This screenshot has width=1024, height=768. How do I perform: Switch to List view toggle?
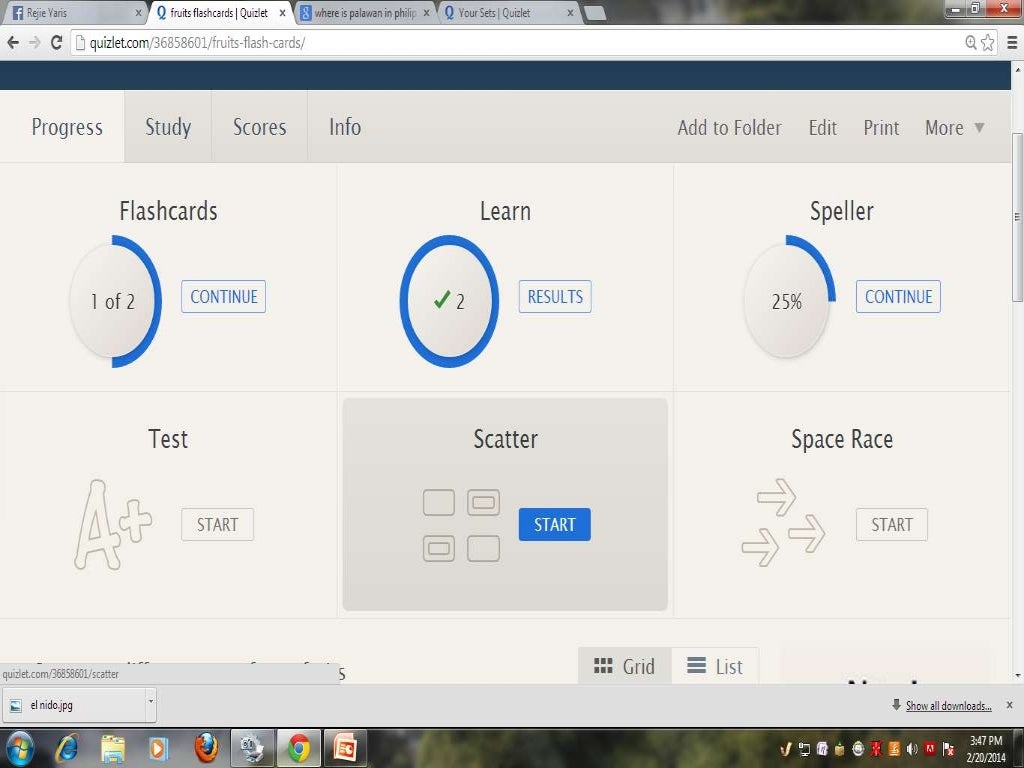(x=714, y=666)
